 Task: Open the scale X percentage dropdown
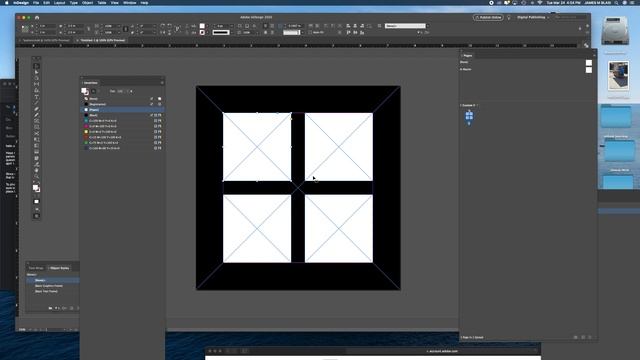coord(119,26)
